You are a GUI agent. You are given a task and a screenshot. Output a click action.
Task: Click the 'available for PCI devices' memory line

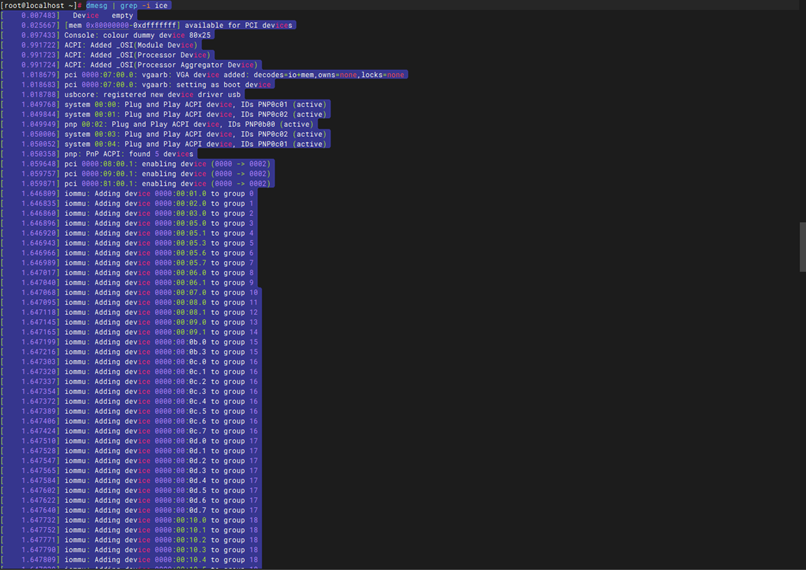pyautogui.click(x=148, y=25)
